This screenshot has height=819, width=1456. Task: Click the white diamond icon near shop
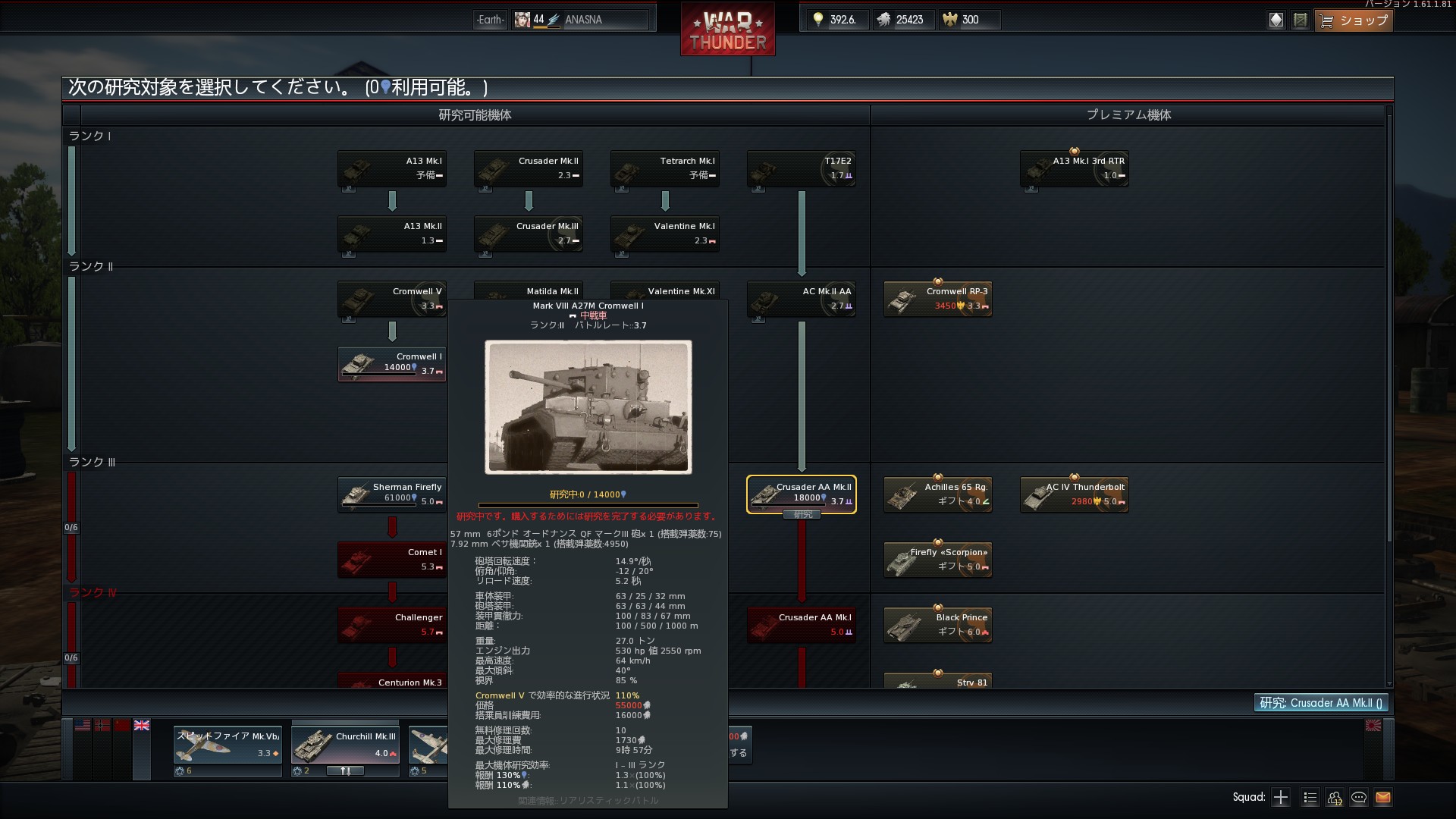(1276, 20)
